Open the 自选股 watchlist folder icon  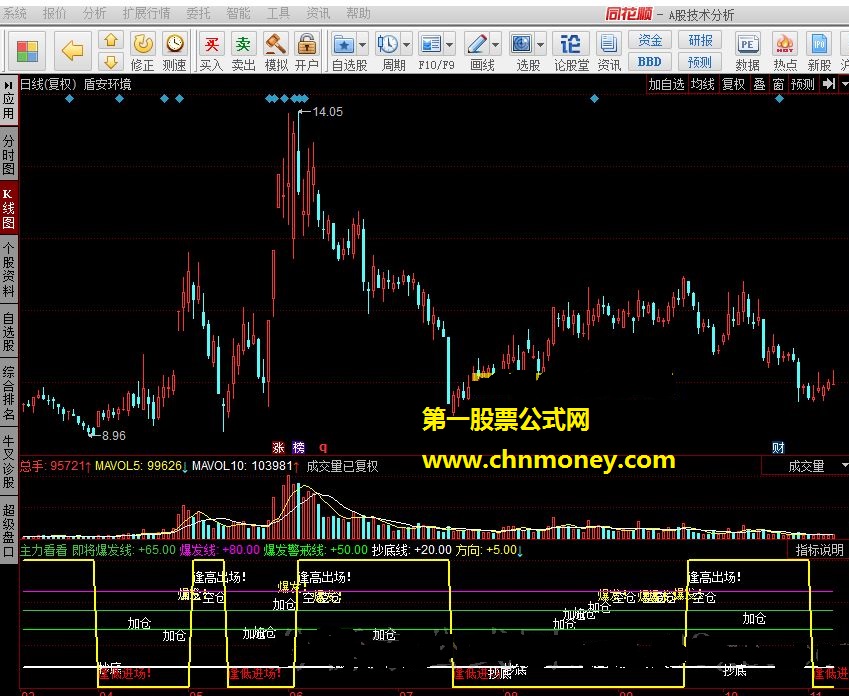click(344, 44)
